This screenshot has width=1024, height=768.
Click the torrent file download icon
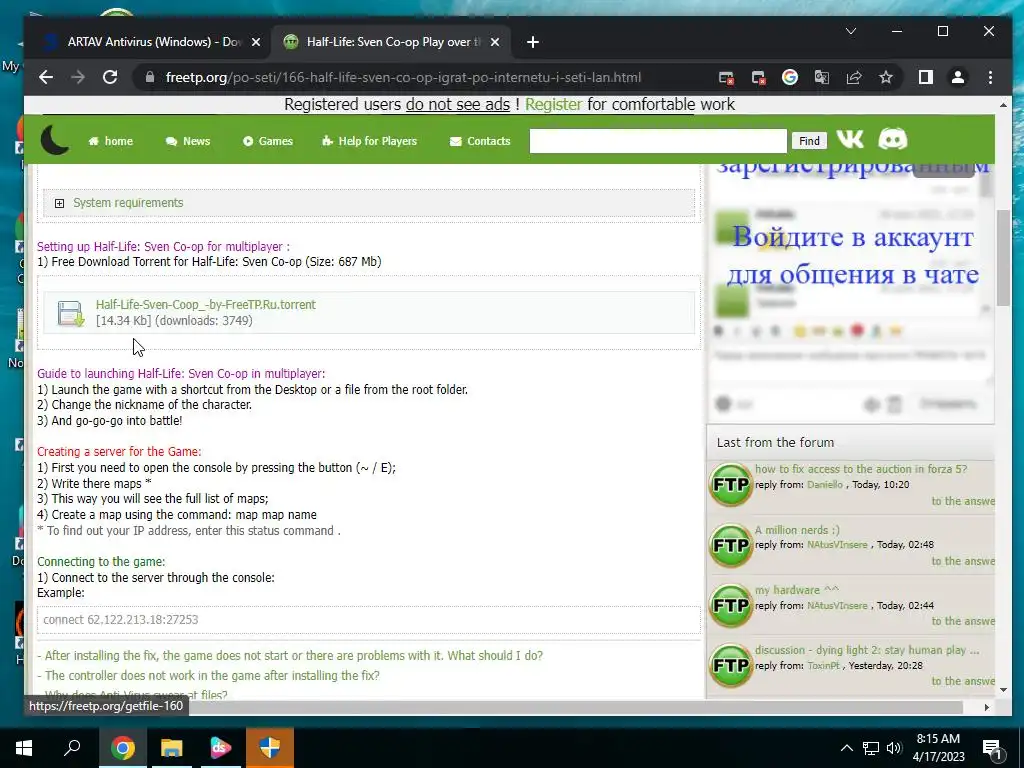tap(71, 313)
